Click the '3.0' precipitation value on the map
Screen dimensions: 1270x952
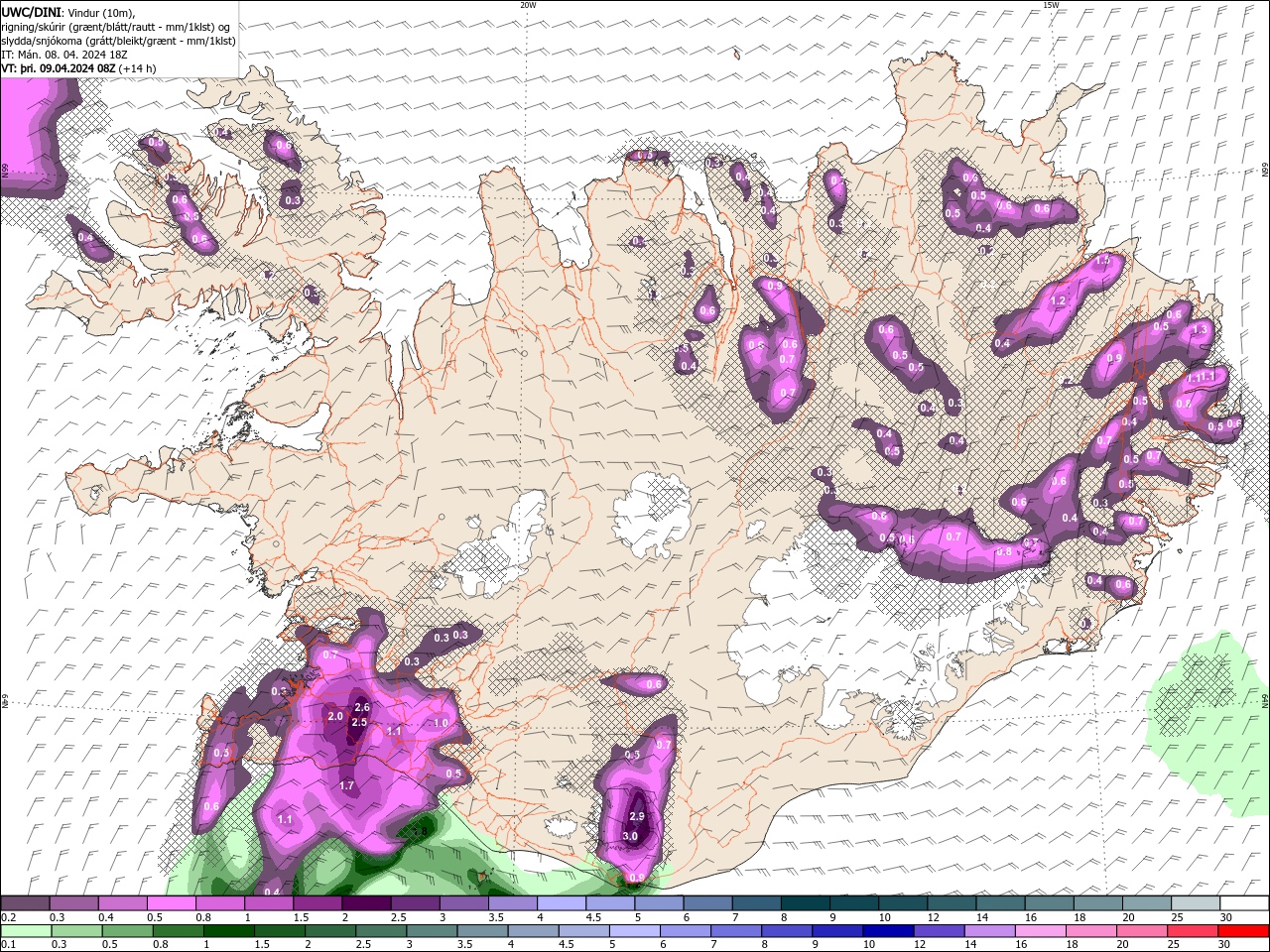pos(630,836)
